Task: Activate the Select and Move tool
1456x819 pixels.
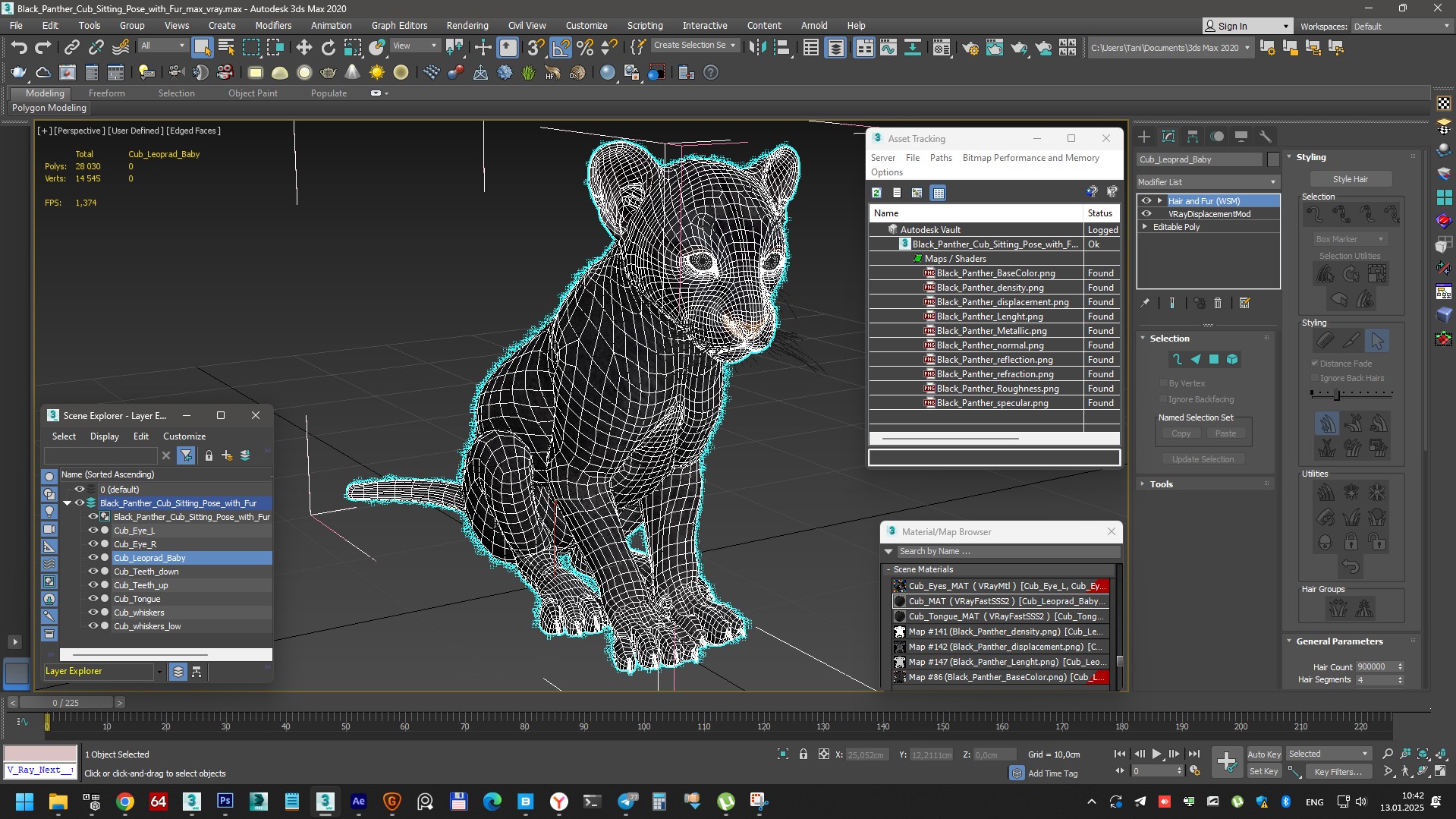Action: [303, 48]
